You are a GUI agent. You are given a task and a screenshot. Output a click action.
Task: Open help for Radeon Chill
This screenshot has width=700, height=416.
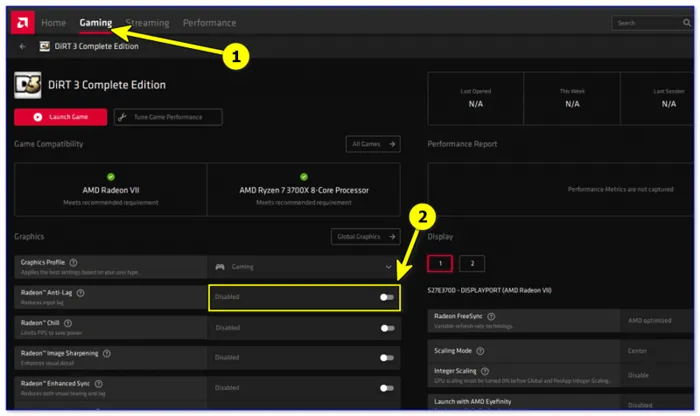pyautogui.click(x=68, y=323)
